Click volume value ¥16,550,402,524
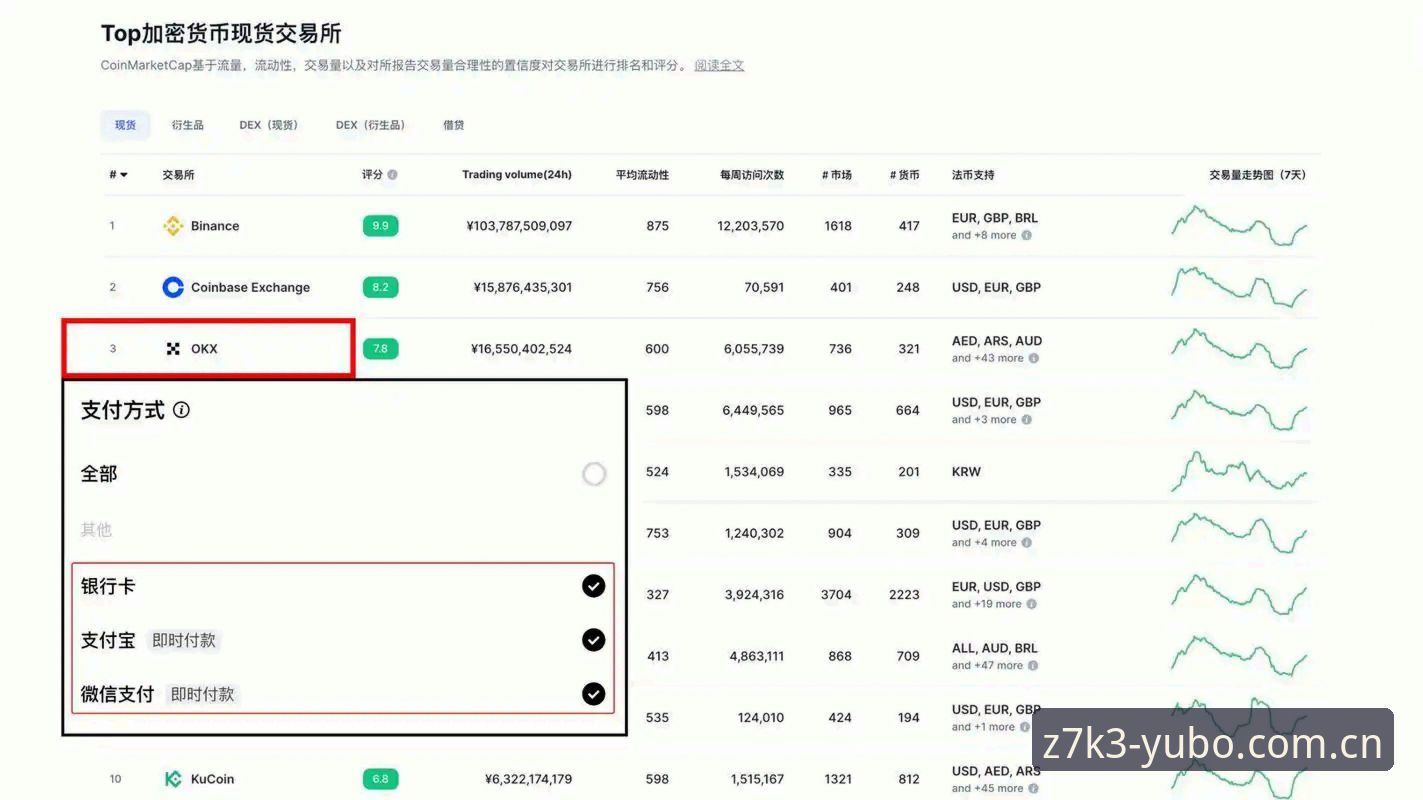1423x800 pixels. point(521,349)
